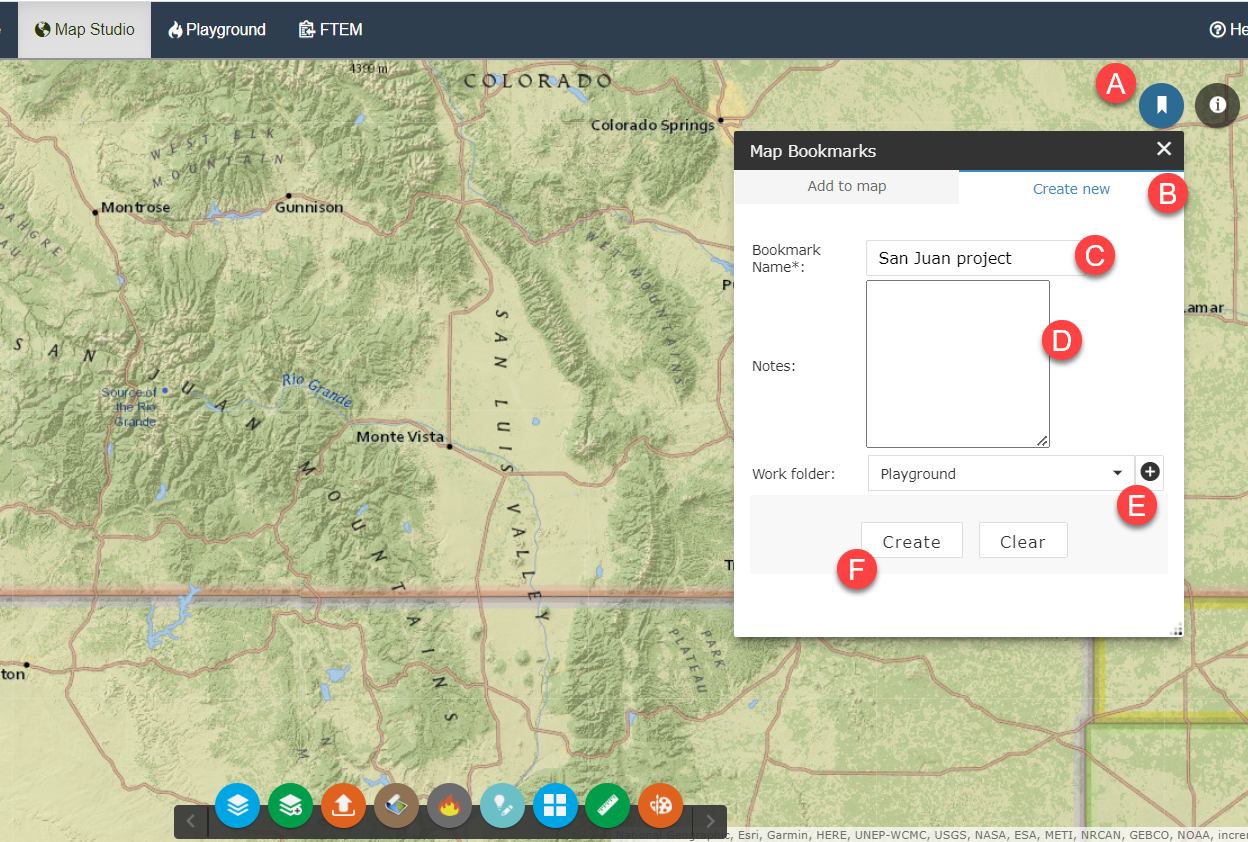Image resolution: width=1248 pixels, height=842 pixels.
Task: Open the layers list tool
Action: (x=237, y=805)
